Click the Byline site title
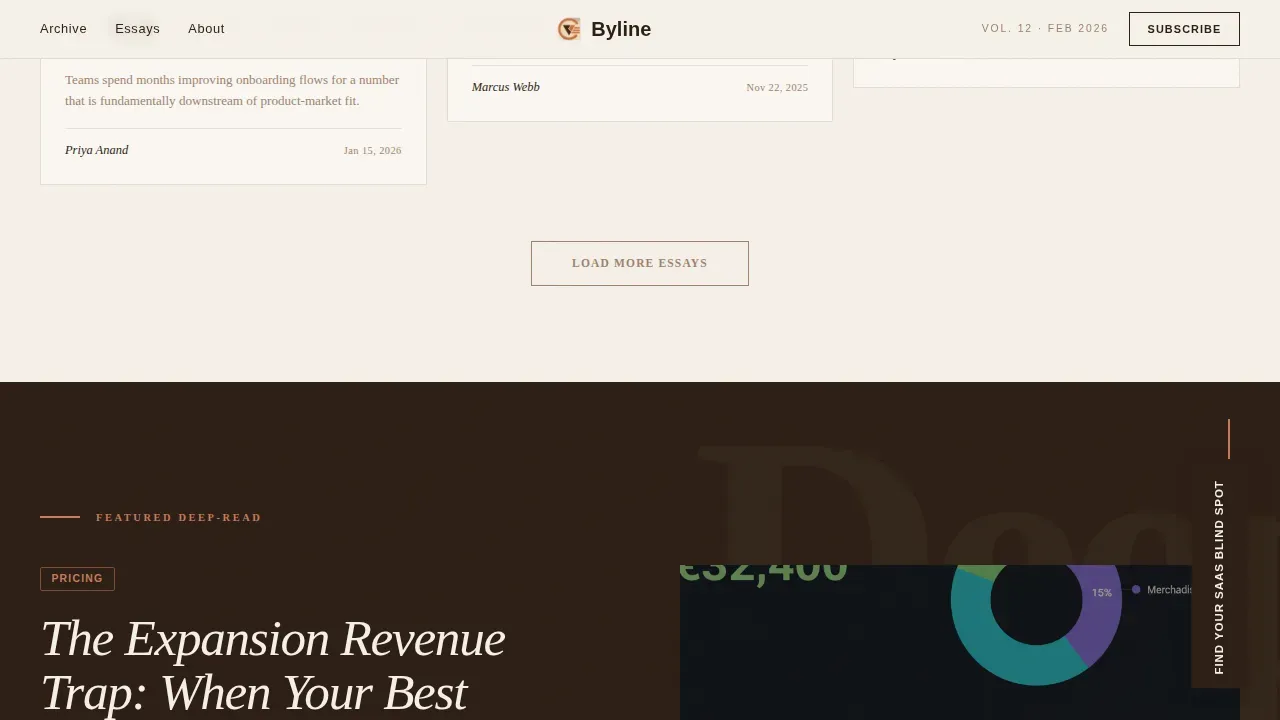Image resolution: width=1280 pixels, height=720 pixels. pyautogui.click(x=621, y=29)
